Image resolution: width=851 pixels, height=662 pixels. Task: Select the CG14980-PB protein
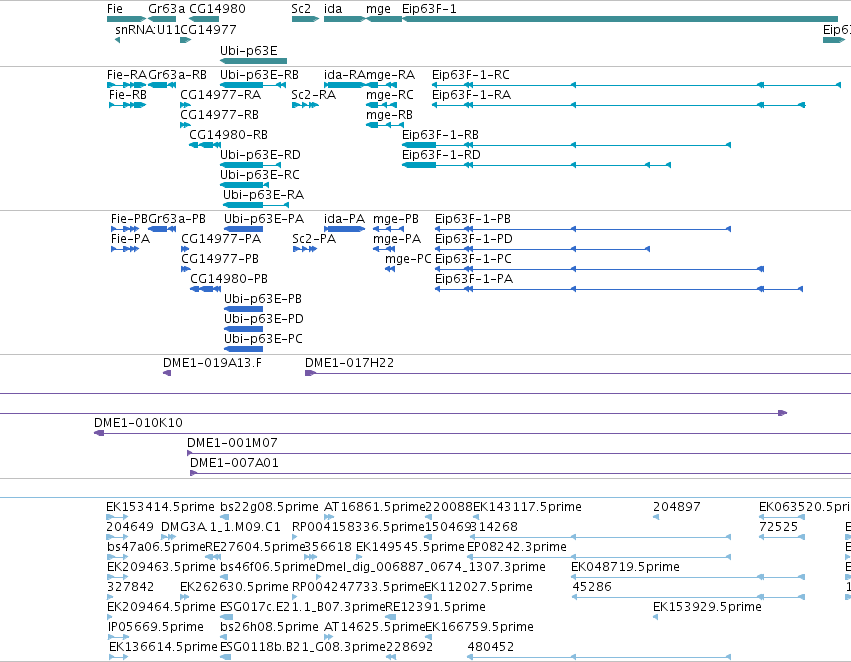(205, 289)
